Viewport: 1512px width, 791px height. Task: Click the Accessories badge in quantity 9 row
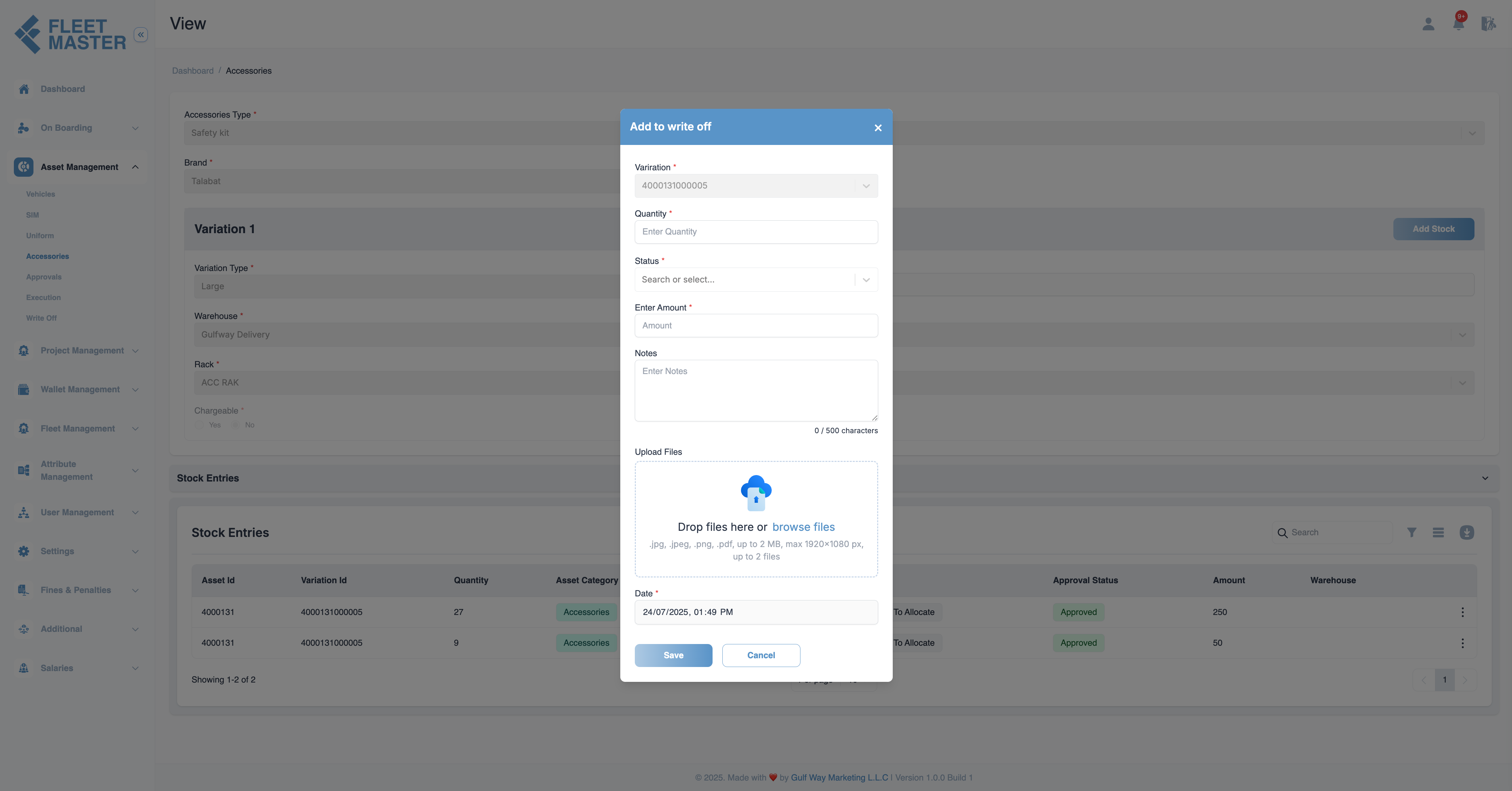586,643
